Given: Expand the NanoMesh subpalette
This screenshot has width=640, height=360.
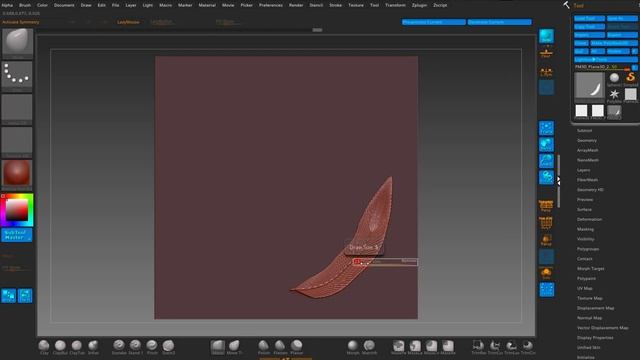Looking at the screenshot, I should [588, 160].
